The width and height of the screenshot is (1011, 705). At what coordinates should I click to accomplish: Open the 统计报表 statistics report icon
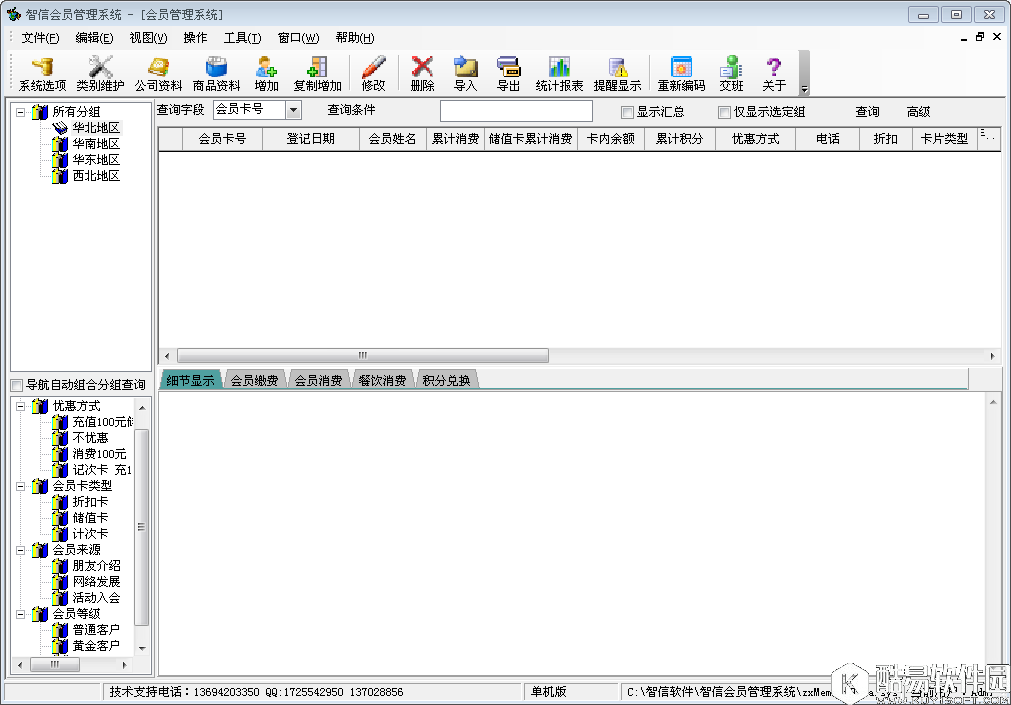559,73
